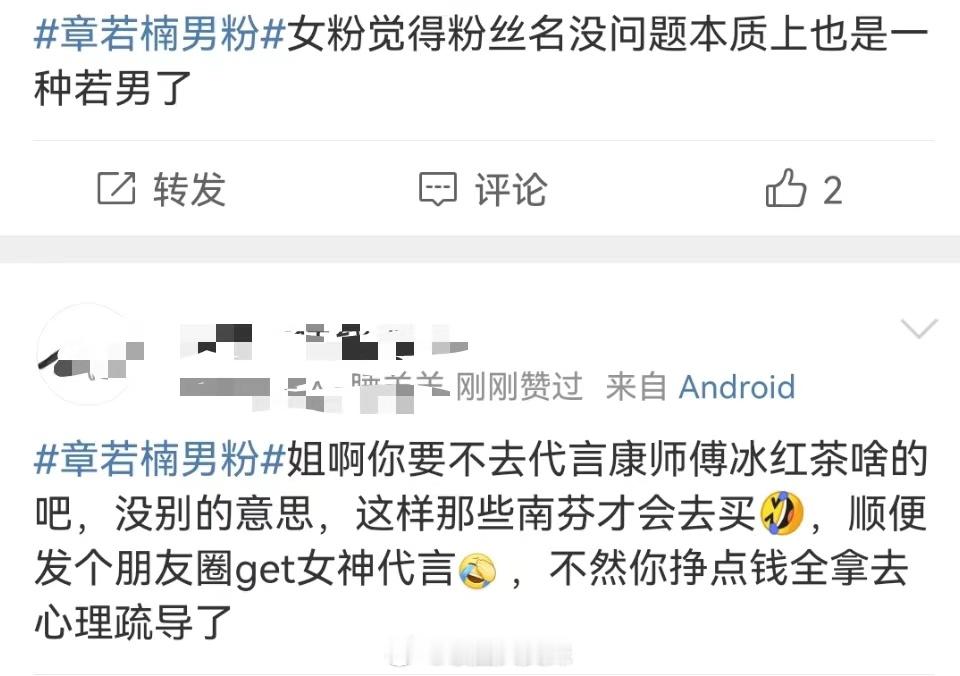Click the blurred watermark at bottom
Image resolution: width=960 pixels, height=676 pixels.
click(479, 652)
